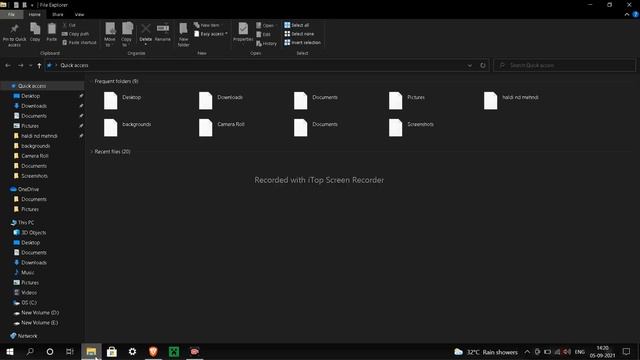Select haldi nd mehndi in navigation pane

(39, 136)
